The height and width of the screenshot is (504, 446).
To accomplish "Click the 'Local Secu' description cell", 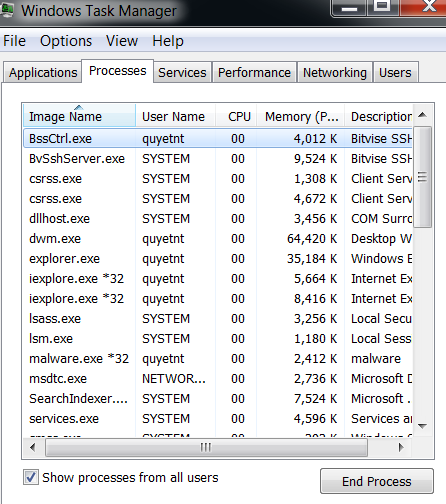I will (381, 319).
